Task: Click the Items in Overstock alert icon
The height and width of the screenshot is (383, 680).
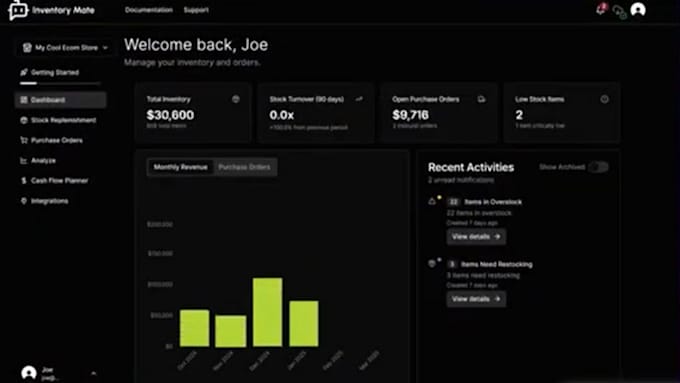Action: coord(432,201)
